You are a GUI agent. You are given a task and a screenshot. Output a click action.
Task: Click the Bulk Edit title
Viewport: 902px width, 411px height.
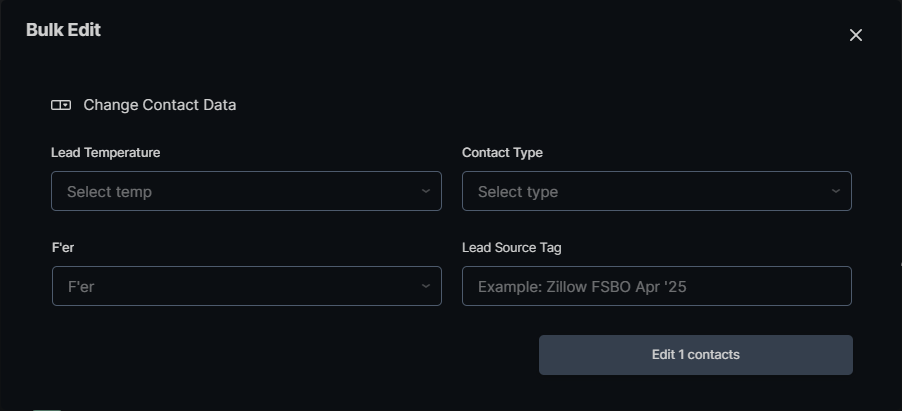63,30
